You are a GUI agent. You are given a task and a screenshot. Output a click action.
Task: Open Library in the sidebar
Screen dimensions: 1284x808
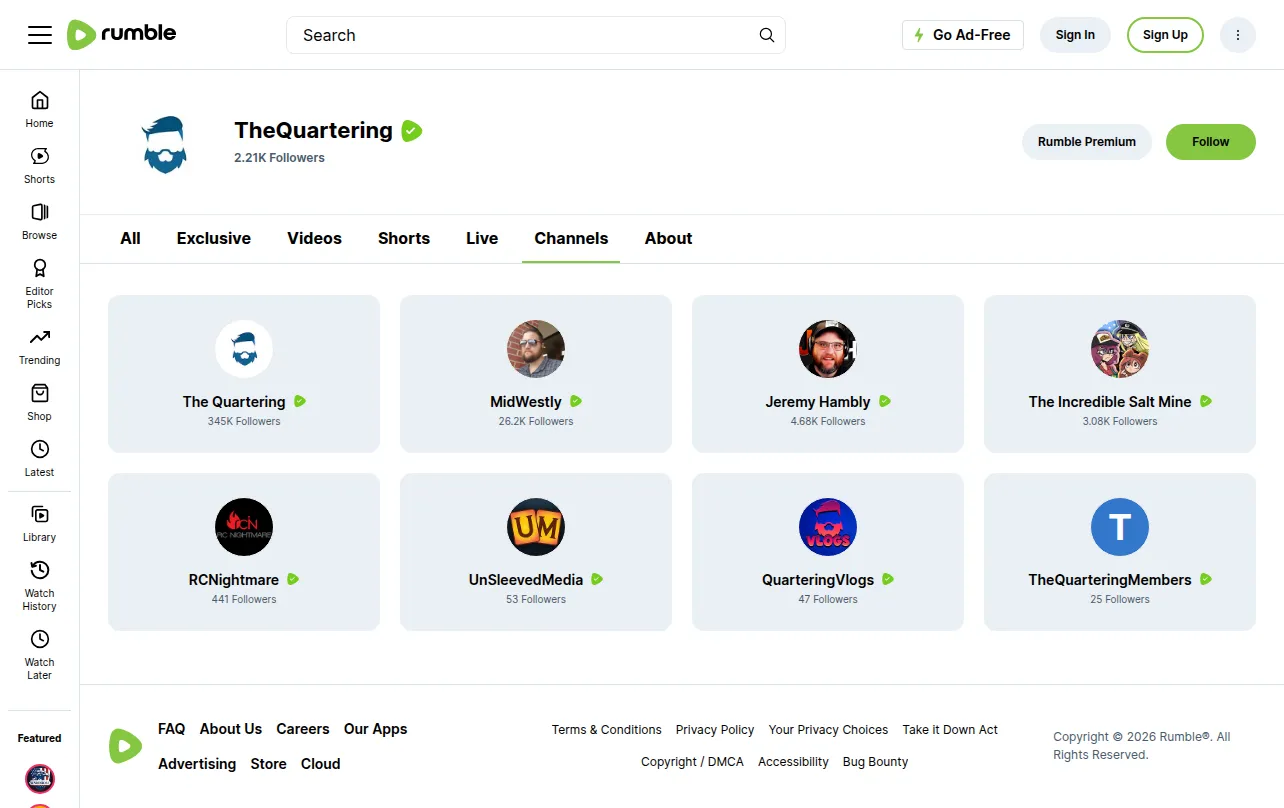tap(40, 524)
